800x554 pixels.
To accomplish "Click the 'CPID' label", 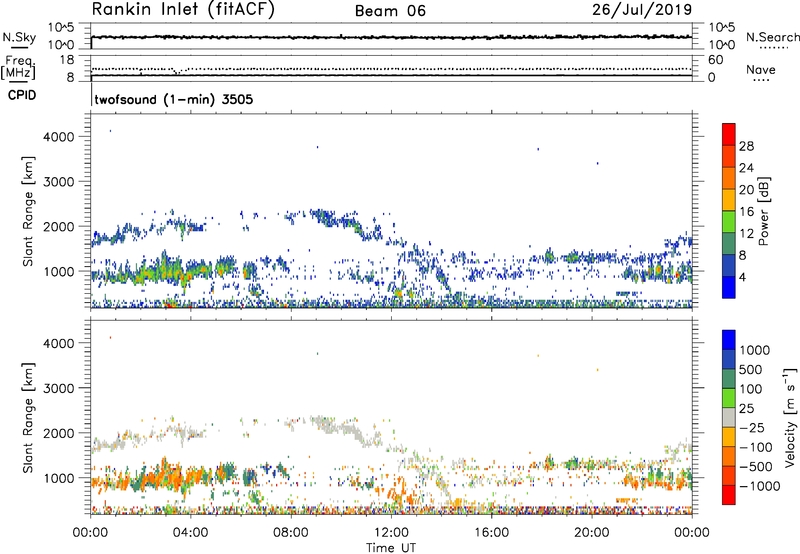I will tap(21, 95).
